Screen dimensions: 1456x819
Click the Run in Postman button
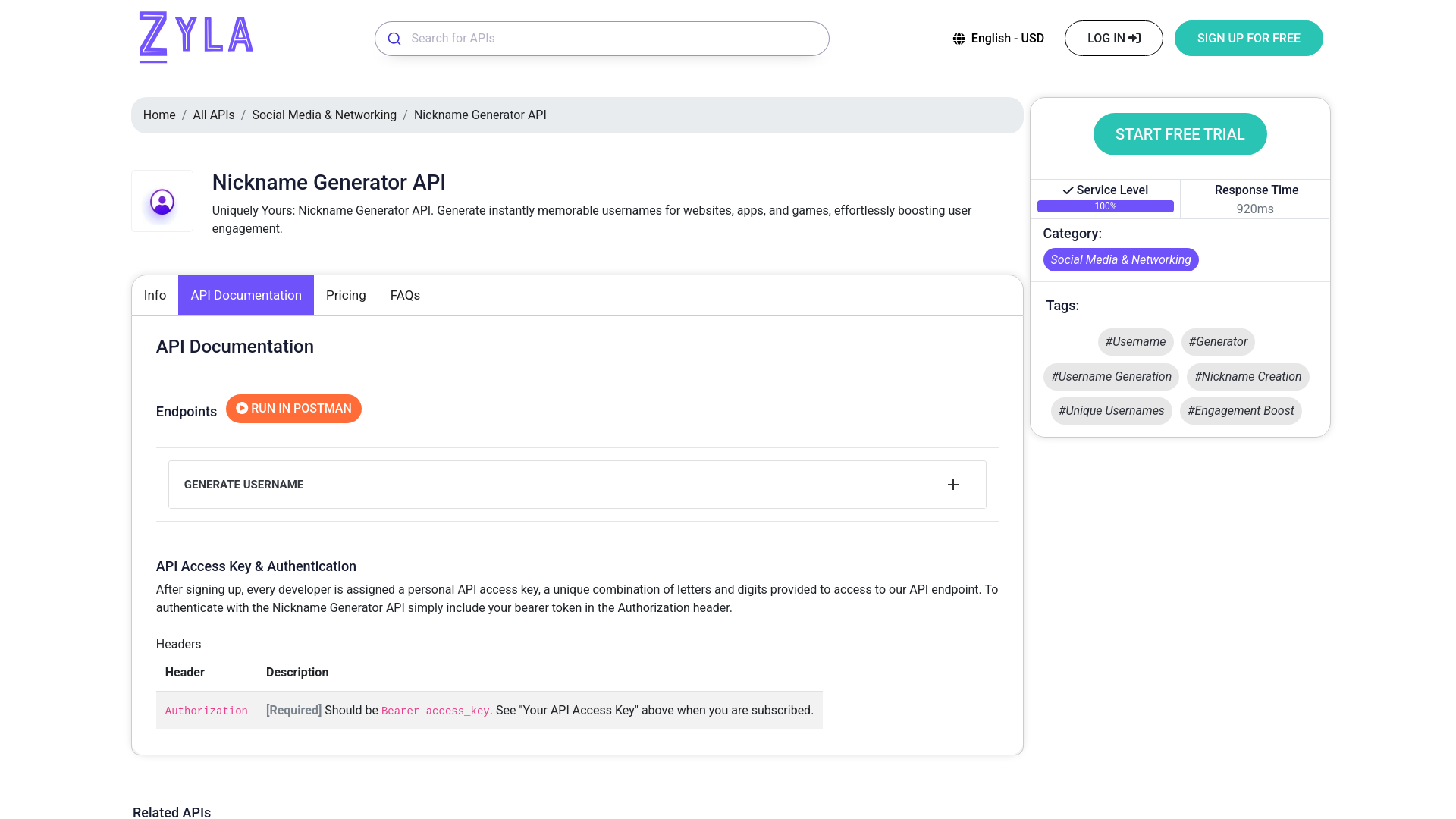[293, 409]
